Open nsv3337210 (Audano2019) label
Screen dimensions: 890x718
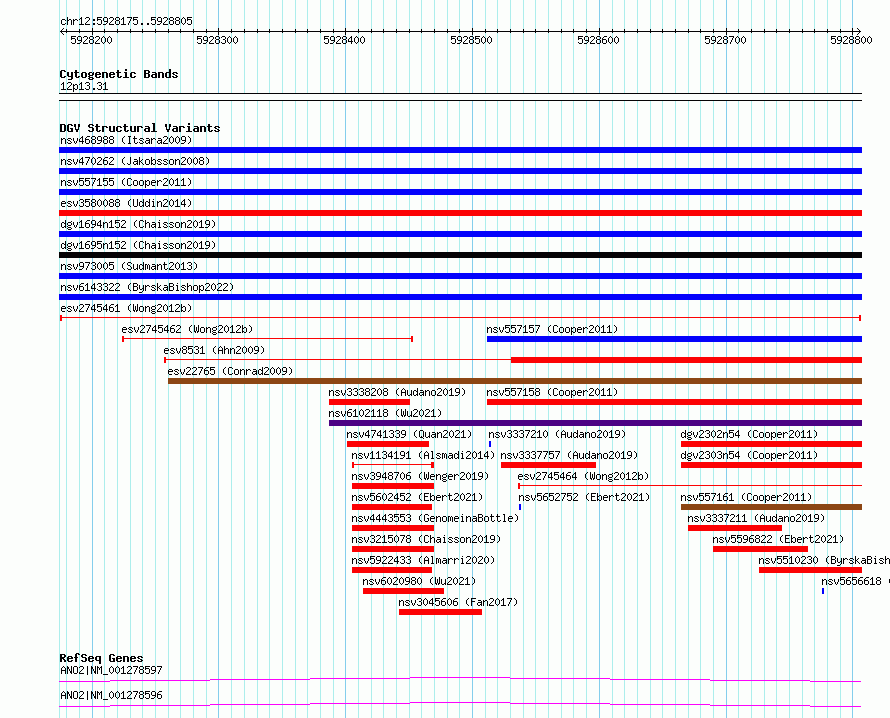point(557,434)
